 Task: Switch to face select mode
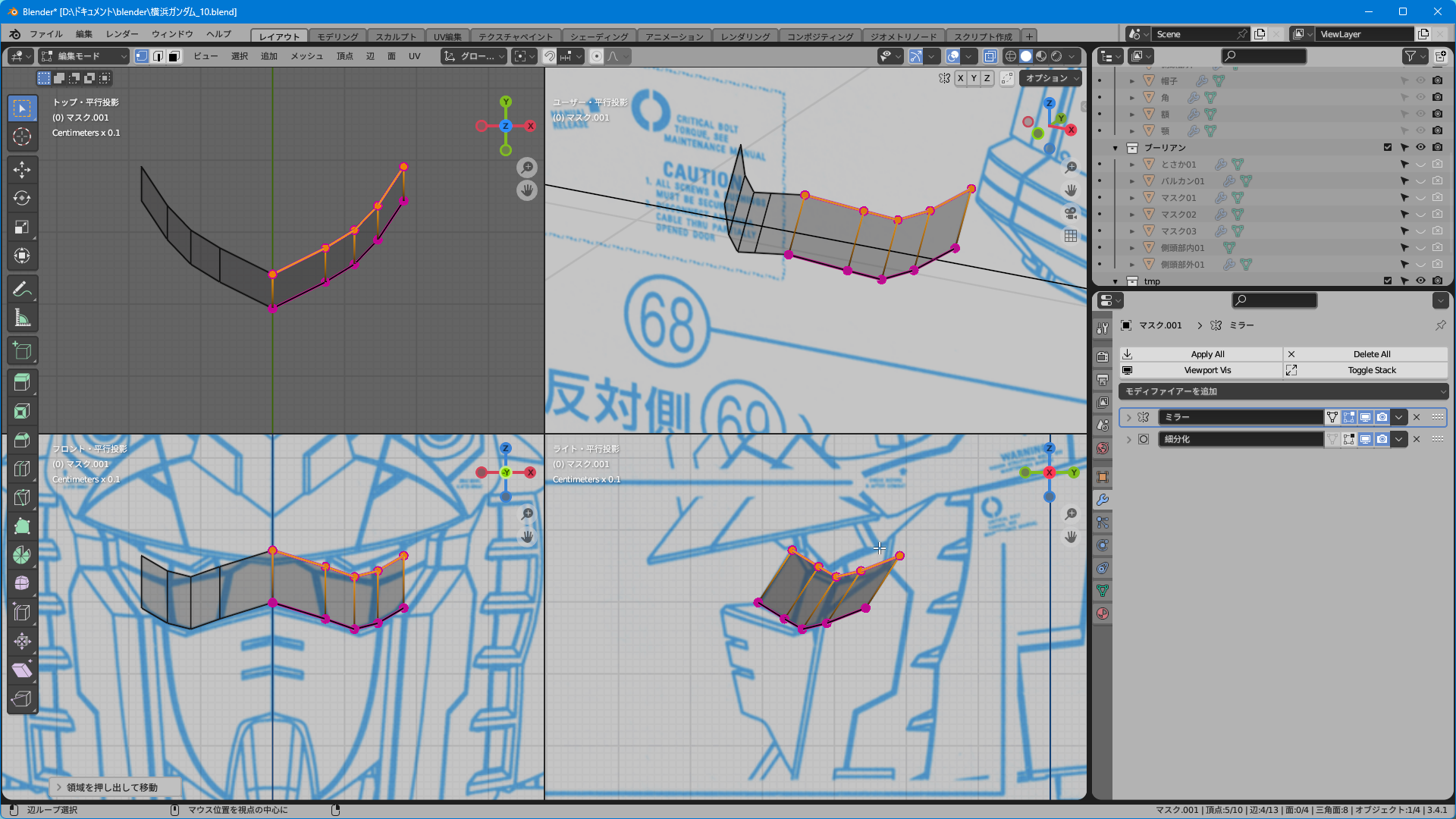pos(174,56)
